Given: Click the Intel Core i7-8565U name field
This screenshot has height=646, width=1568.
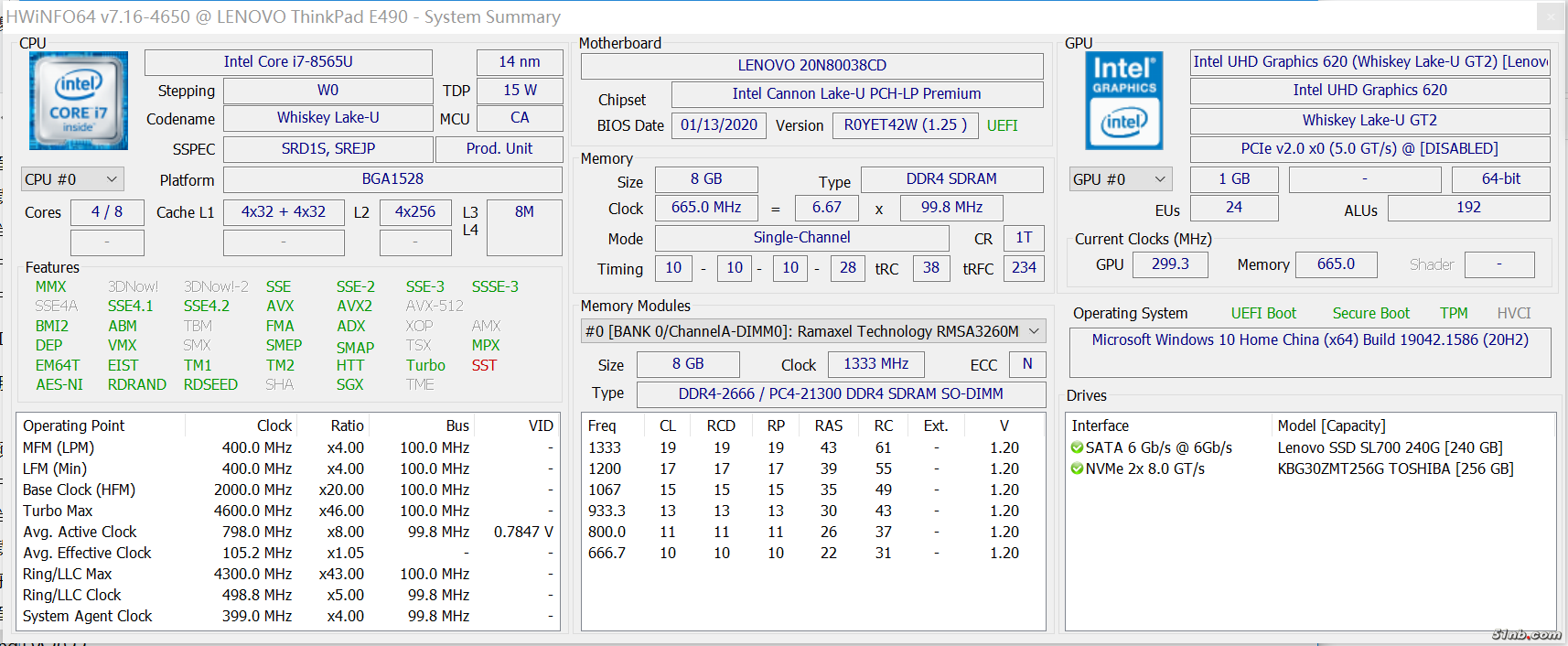Looking at the screenshot, I should coord(288,62).
